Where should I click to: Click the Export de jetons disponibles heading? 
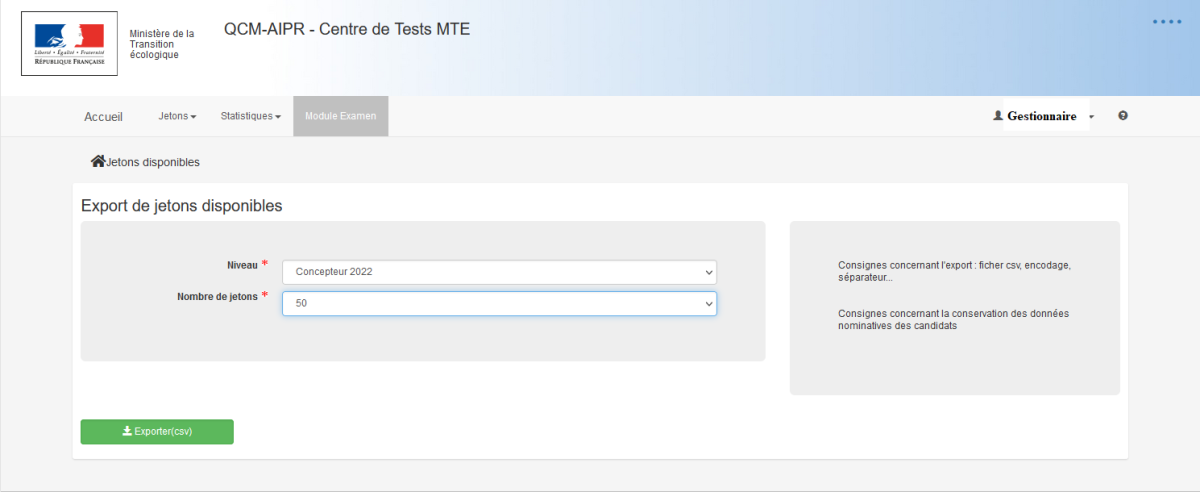tap(181, 206)
